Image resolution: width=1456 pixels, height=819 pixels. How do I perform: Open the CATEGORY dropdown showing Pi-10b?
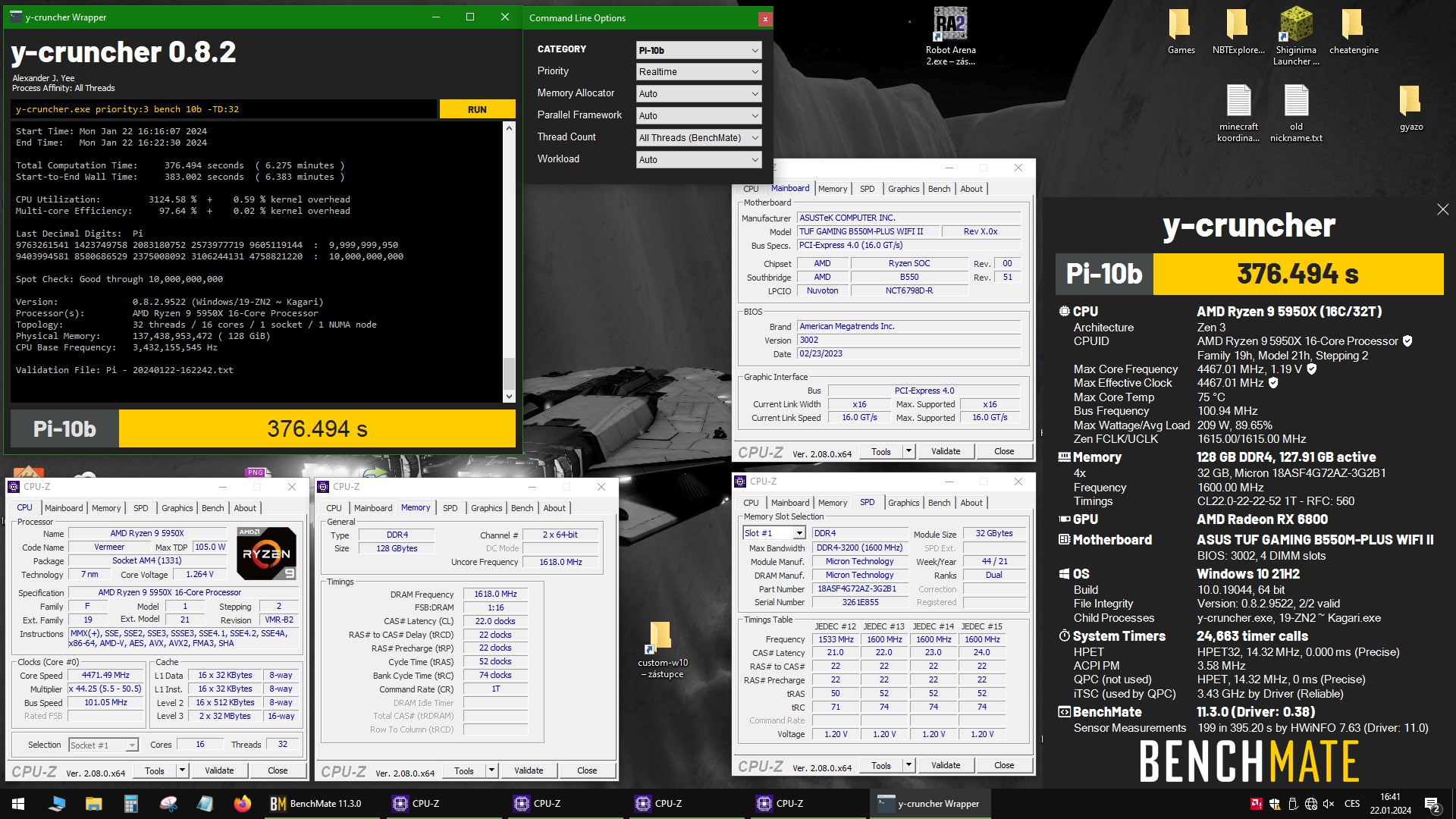click(x=698, y=50)
